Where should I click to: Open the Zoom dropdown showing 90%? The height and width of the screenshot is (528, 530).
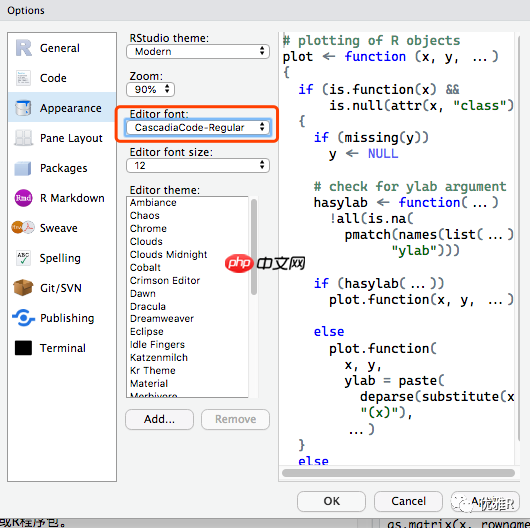point(150,89)
